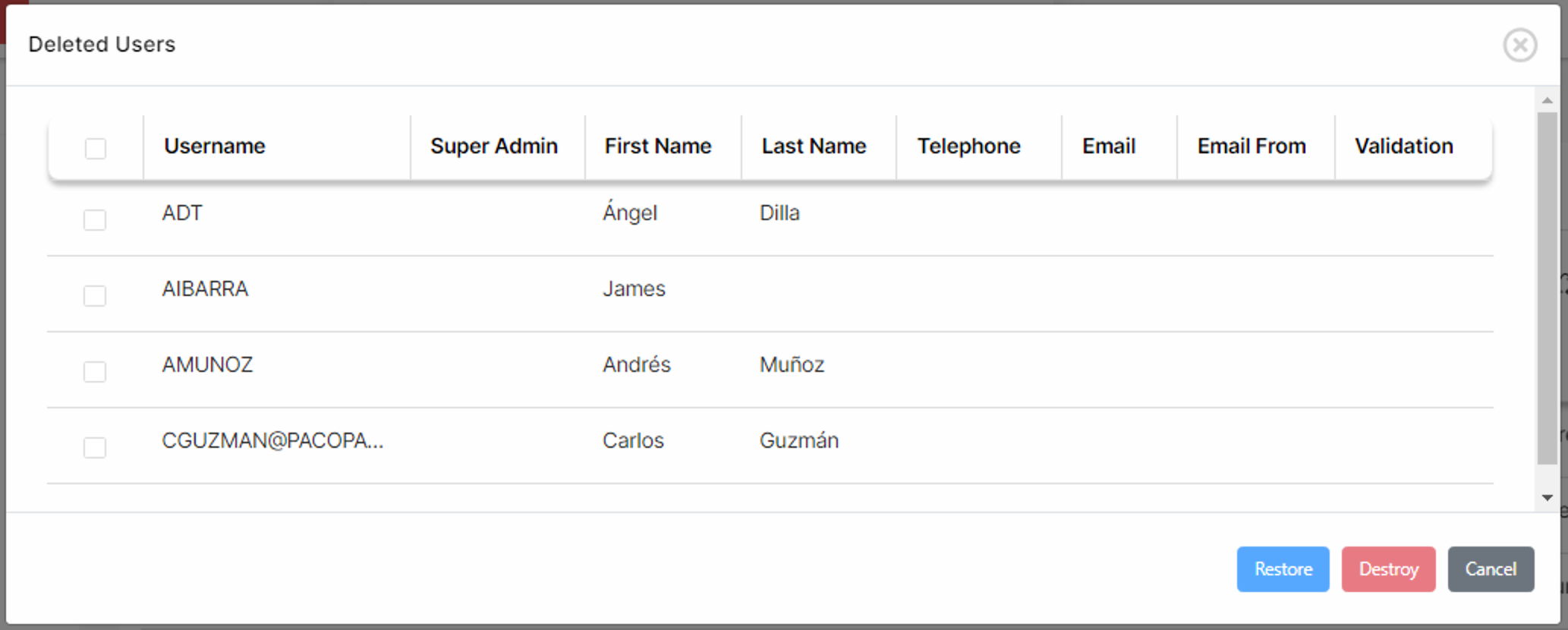Tick the AMUNOZ user checkbox
The width and height of the screenshot is (1568, 630).
tap(95, 371)
